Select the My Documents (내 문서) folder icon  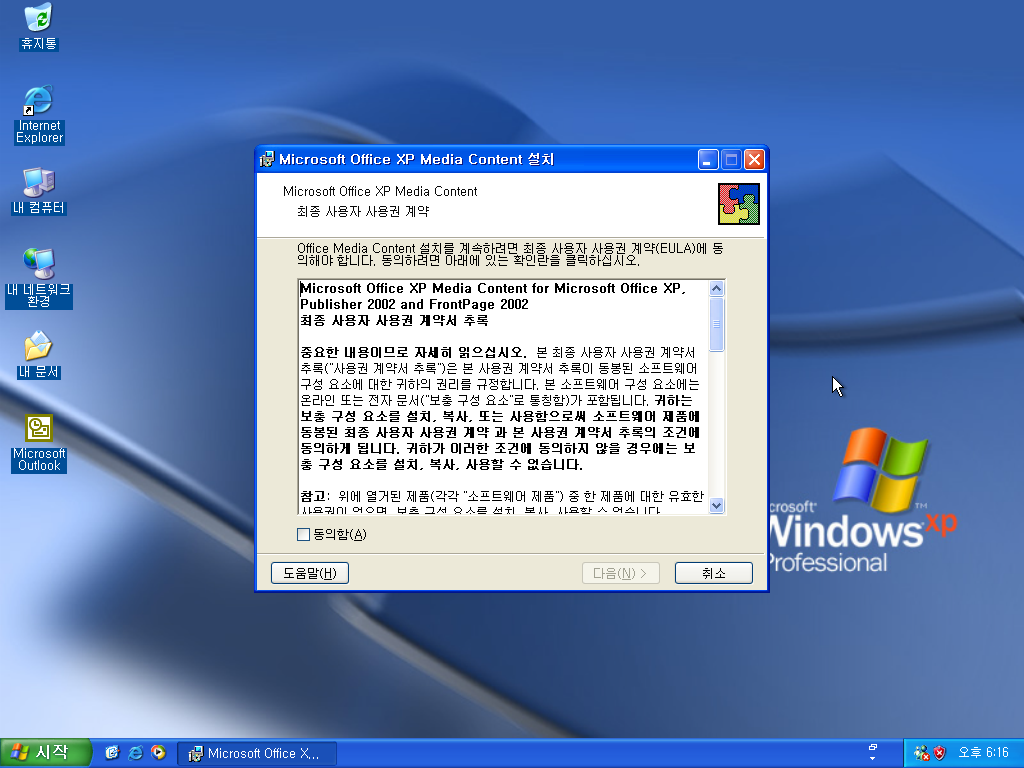pos(39,355)
